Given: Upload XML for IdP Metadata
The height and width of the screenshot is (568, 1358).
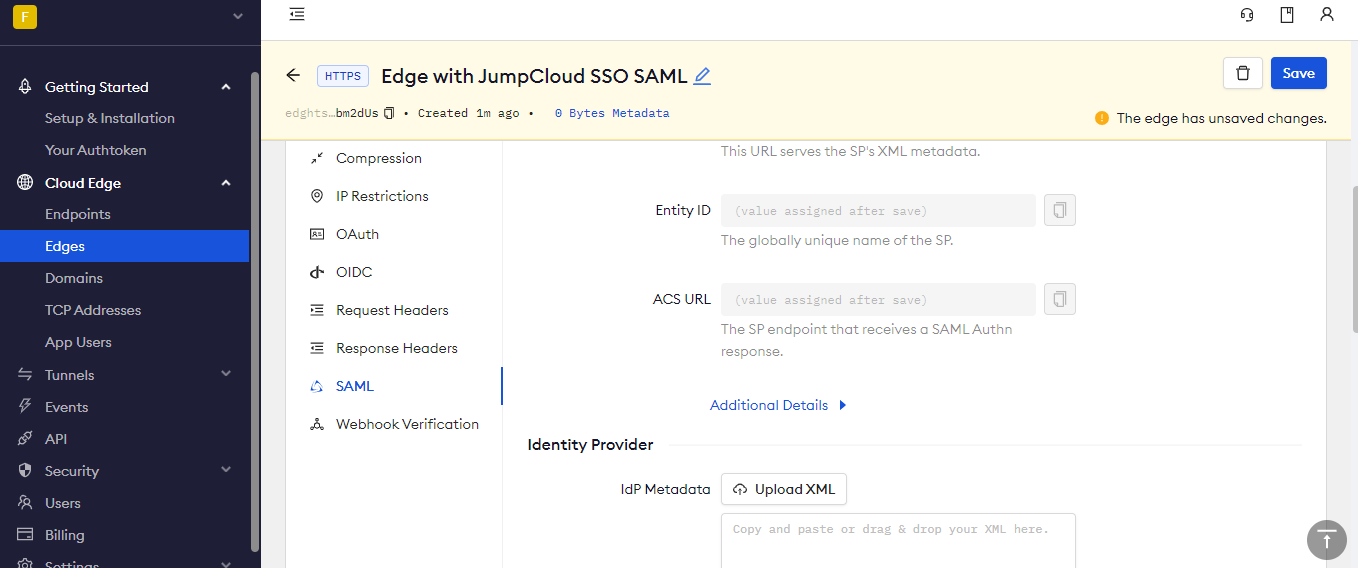Looking at the screenshot, I should click(784, 489).
